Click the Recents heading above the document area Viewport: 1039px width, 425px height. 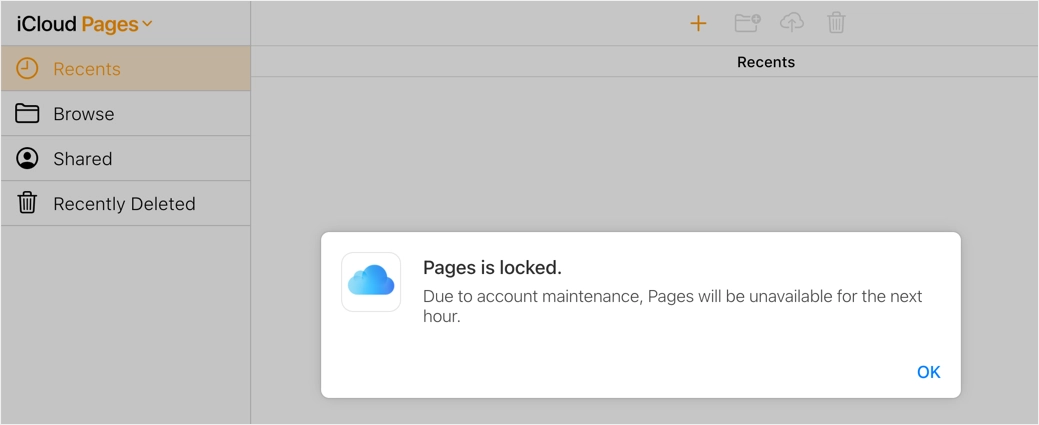(766, 62)
